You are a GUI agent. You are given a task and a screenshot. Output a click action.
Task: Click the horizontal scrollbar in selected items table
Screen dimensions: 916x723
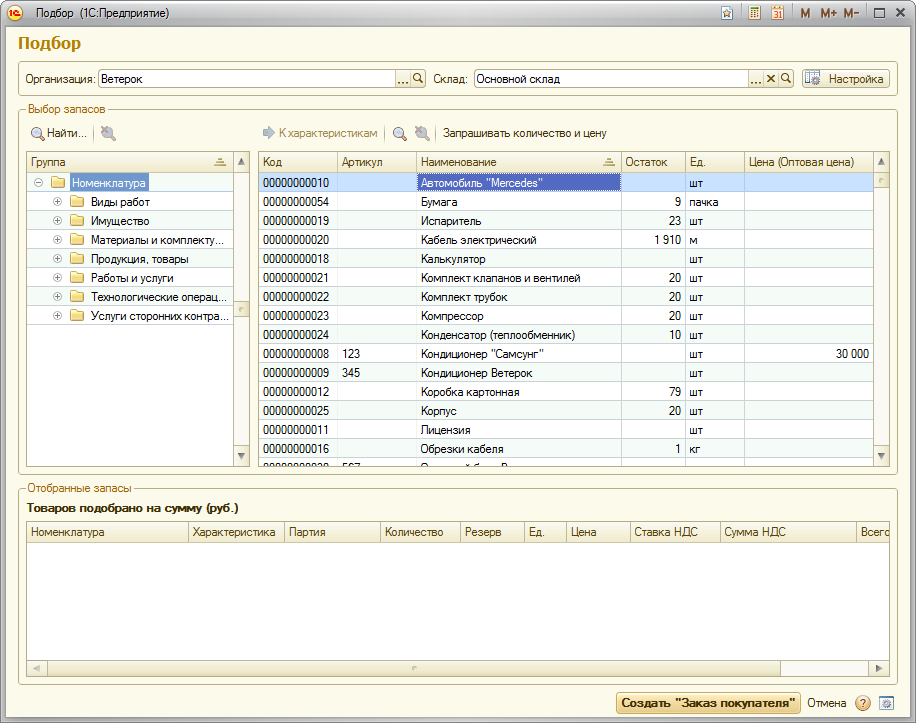tap(415, 668)
